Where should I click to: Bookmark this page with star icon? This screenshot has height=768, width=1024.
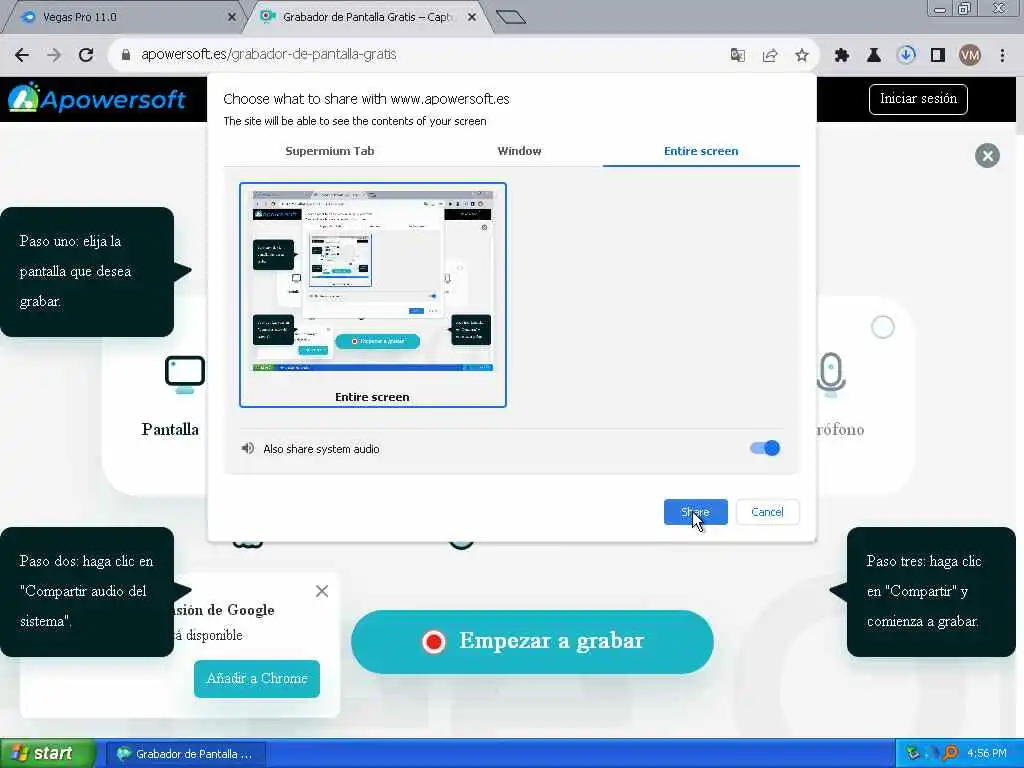(802, 55)
